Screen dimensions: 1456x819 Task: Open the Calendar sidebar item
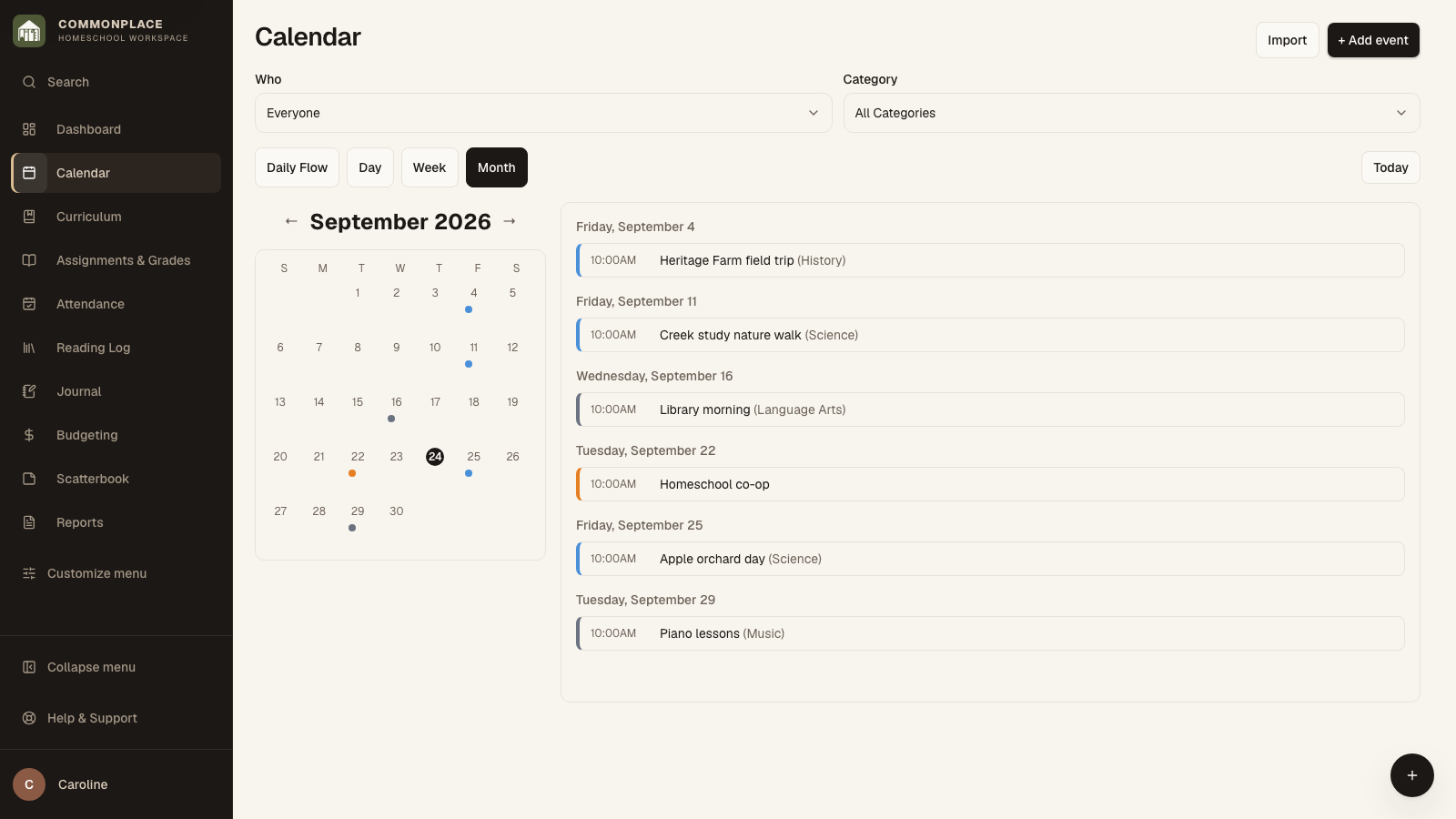pyautogui.click(x=116, y=173)
